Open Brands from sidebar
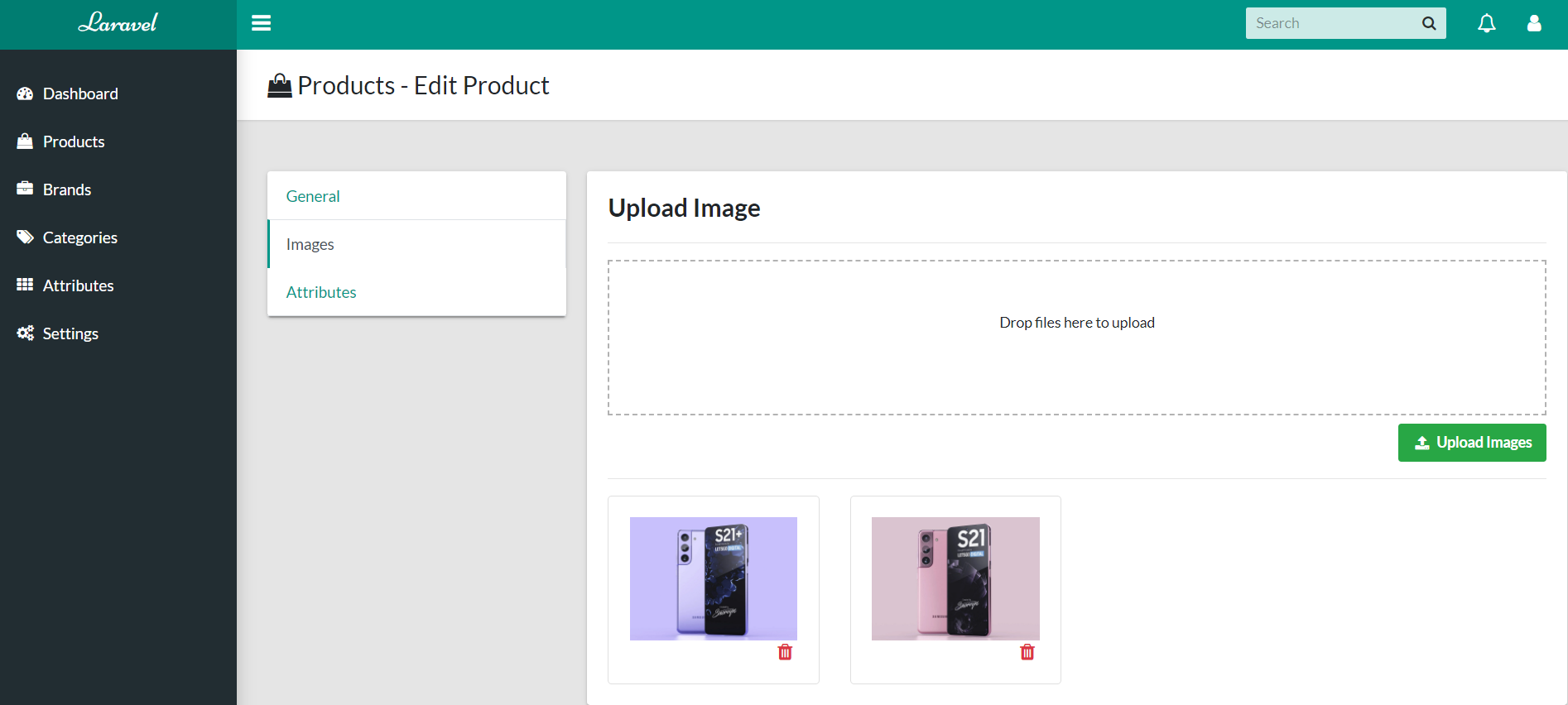The width and height of the screenshot is (1568, 705). click(118, 189)
